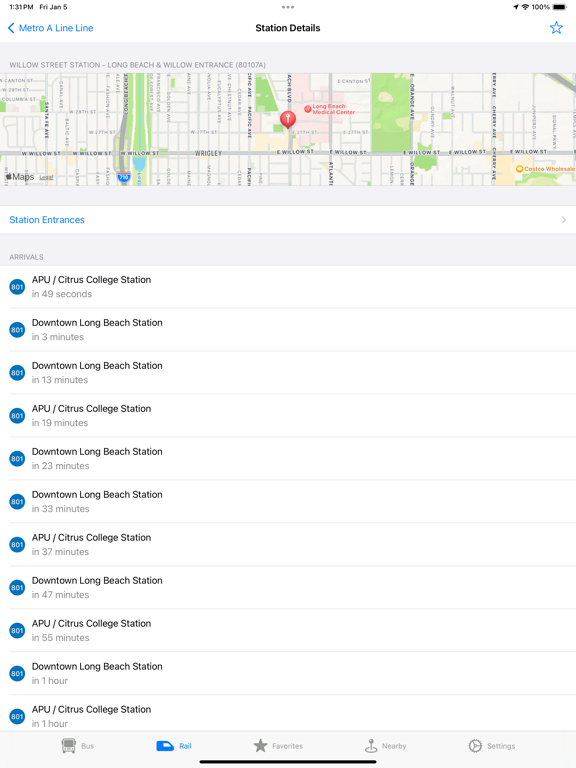Tap the favorite star icon
Image resolution: width=576 pixels, height=768 pixels.
tap(556, 27)
